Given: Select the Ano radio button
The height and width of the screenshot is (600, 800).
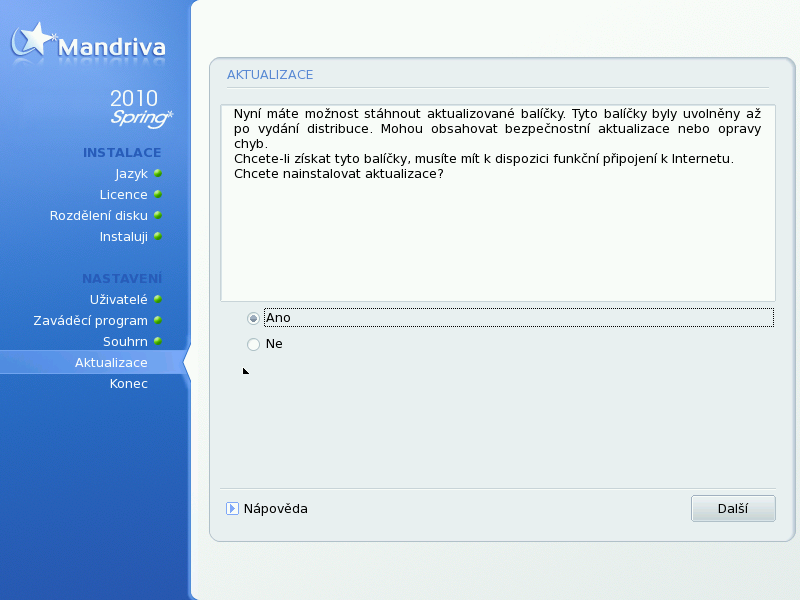Looking at the screenshot, I should [253, 318].
